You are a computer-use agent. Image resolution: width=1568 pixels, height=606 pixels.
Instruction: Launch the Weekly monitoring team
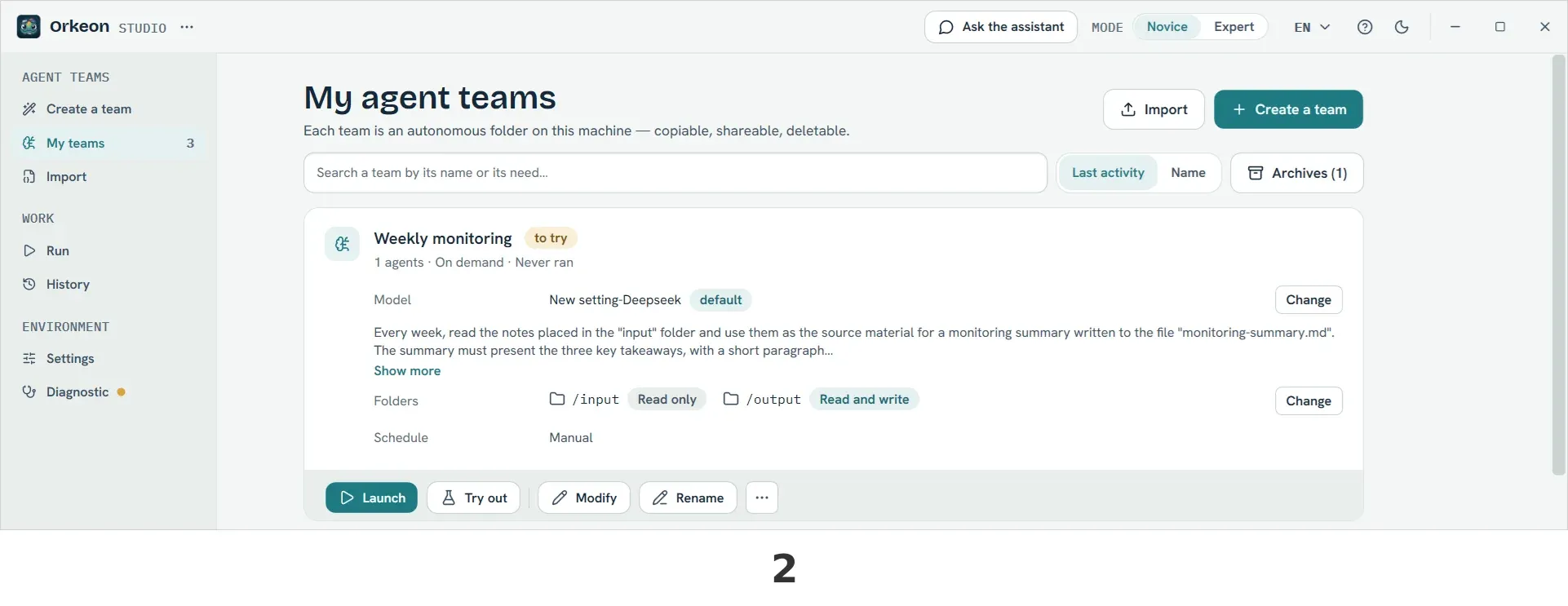tap(371, 498)
